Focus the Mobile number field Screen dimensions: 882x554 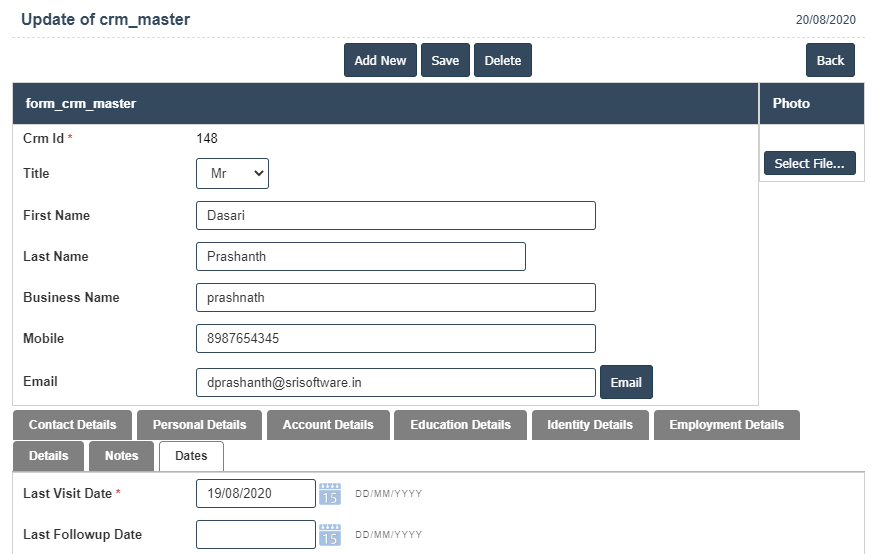[395, 339]
